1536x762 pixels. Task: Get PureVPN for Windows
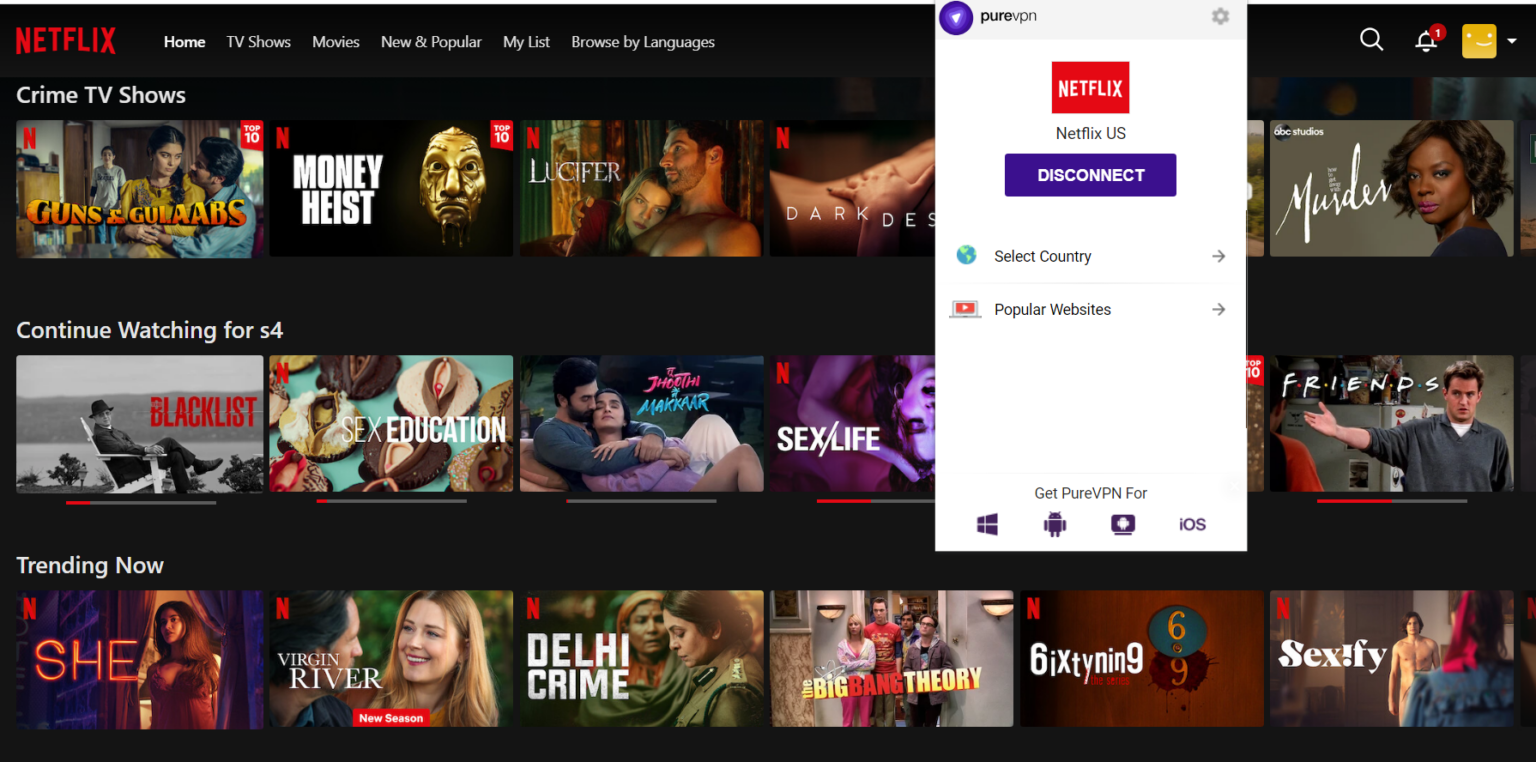(987, 523)
